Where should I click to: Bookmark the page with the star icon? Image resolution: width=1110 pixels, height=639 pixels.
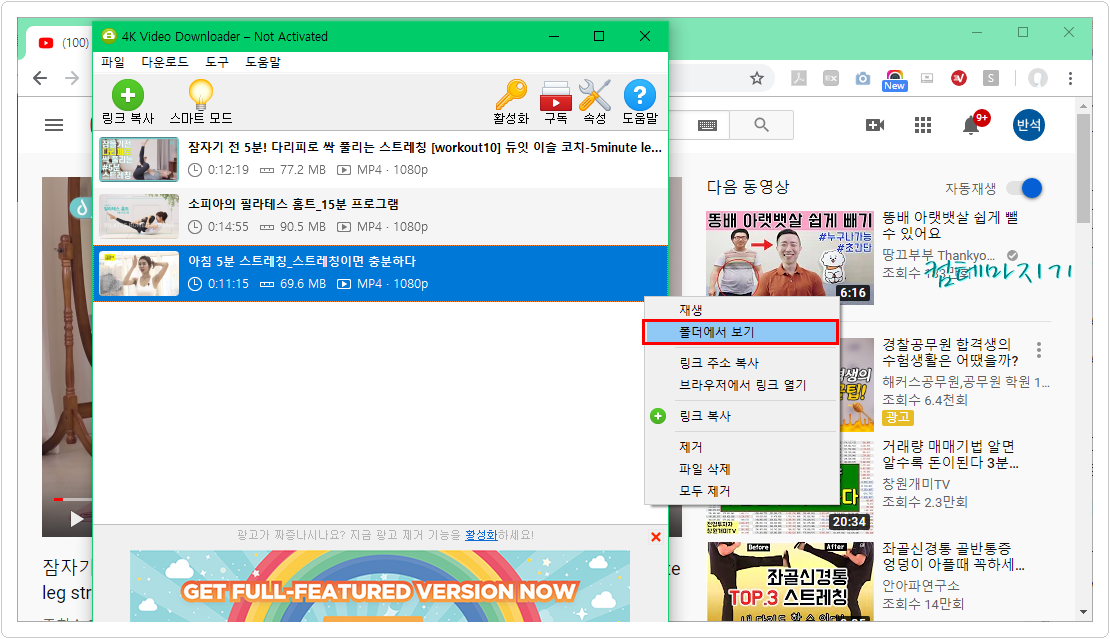[757, 78]
